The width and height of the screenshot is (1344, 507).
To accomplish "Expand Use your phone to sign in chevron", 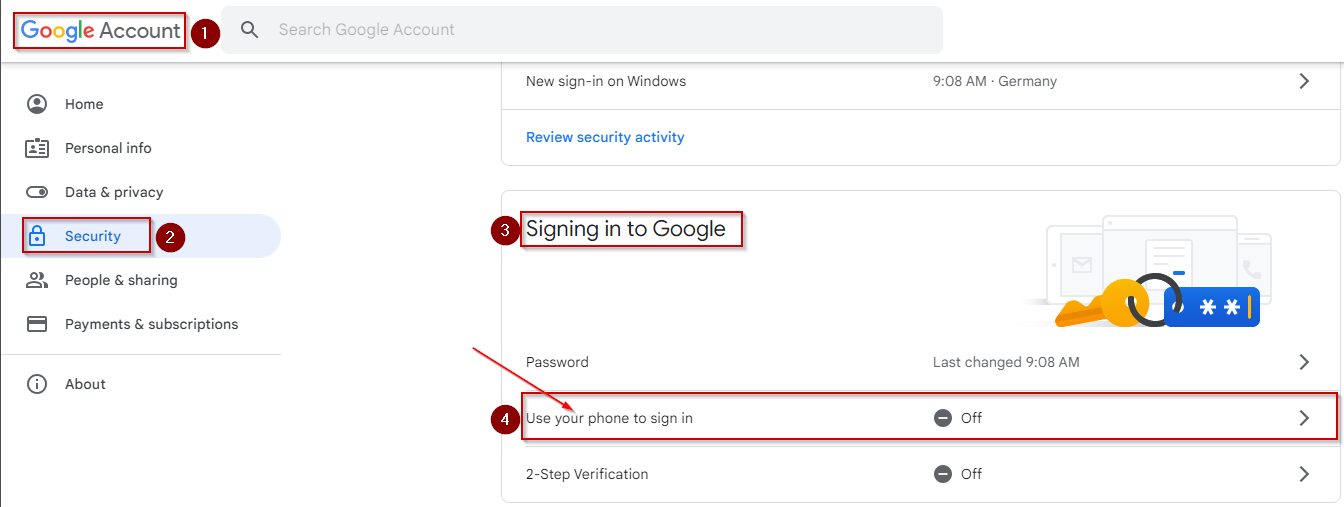I will 1304,418.
